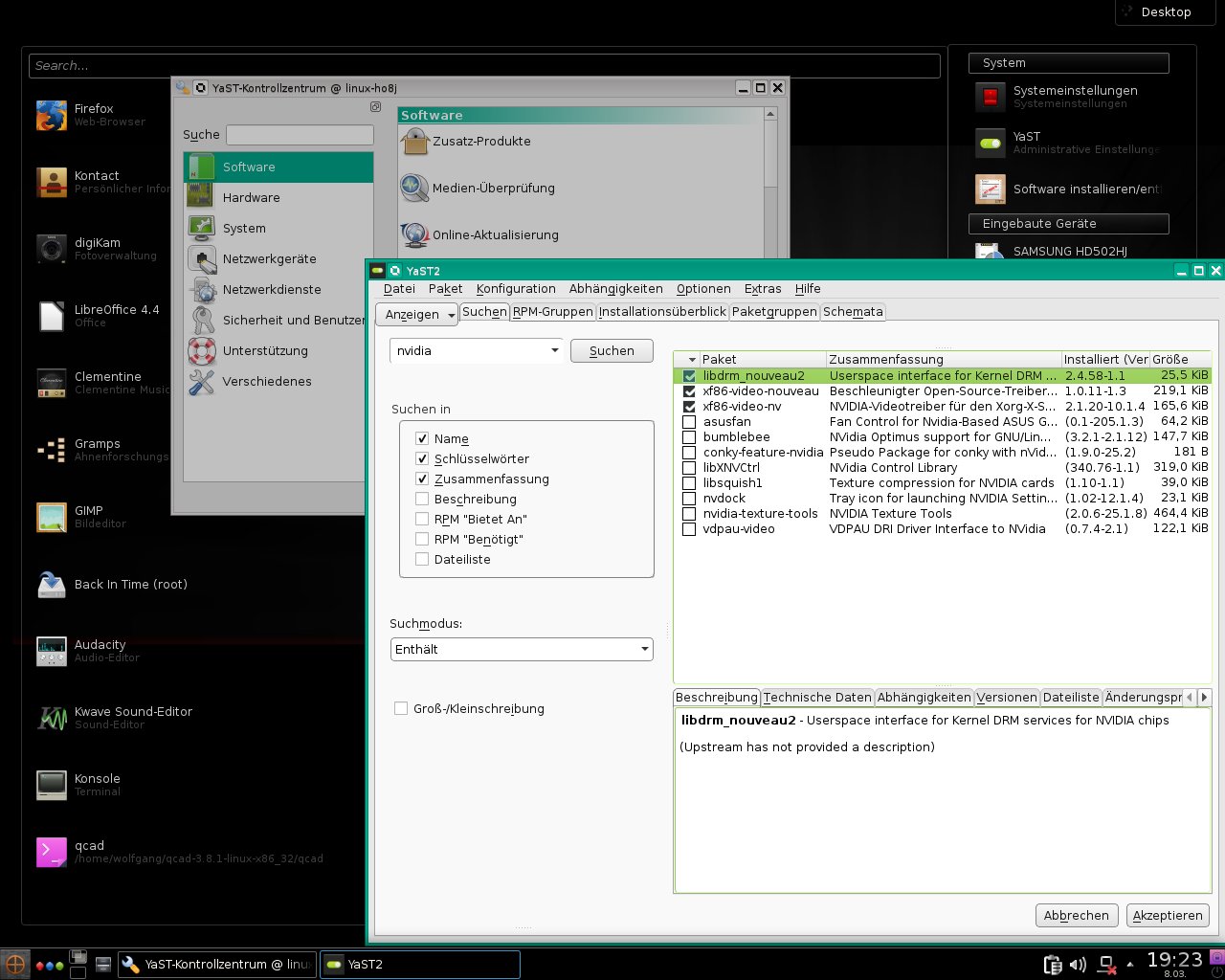Select nvidia-texture-tools package row

click(943, 513)
